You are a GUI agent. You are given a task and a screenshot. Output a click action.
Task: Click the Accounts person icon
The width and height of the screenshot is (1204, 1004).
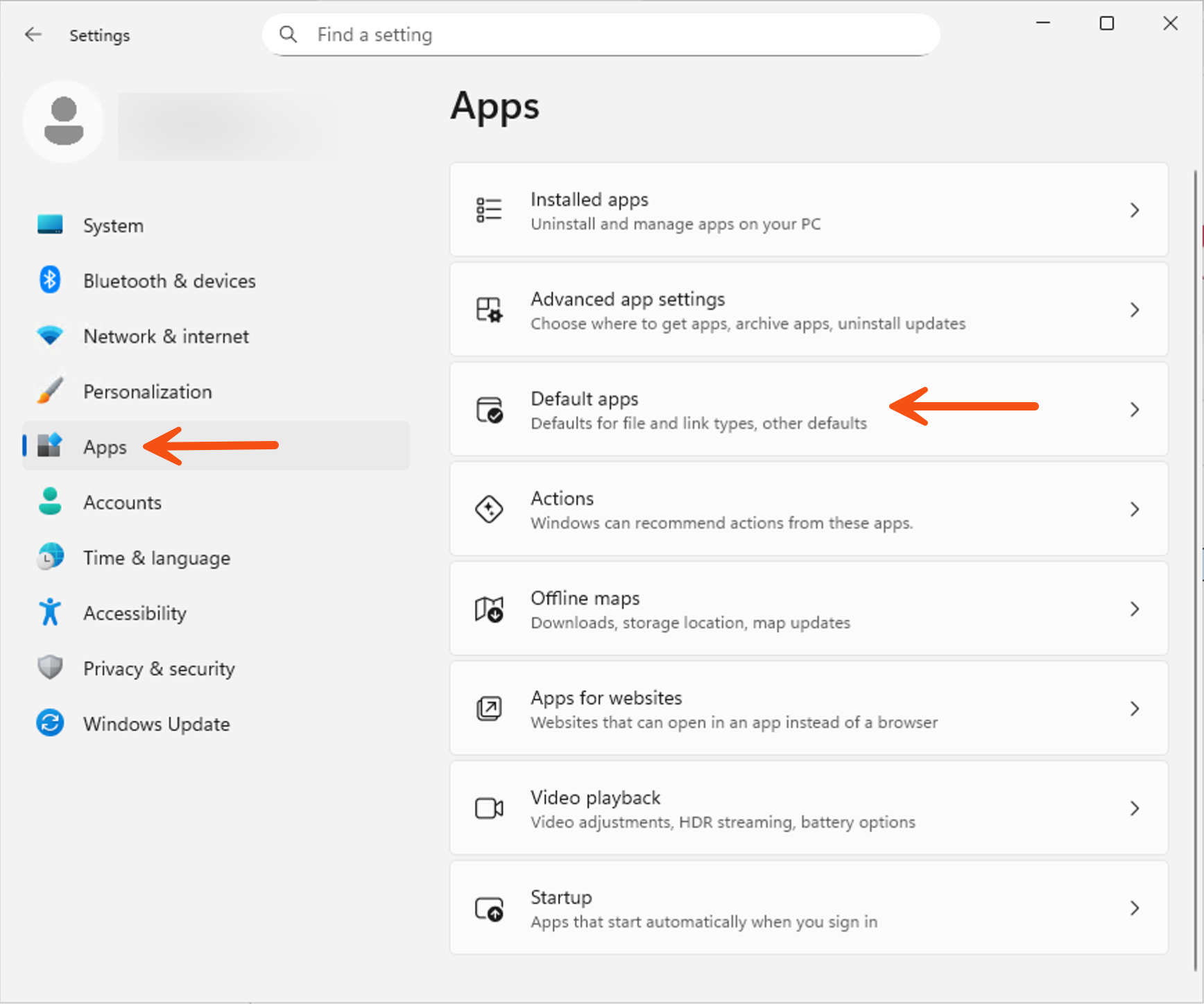[x=50, y=501]
